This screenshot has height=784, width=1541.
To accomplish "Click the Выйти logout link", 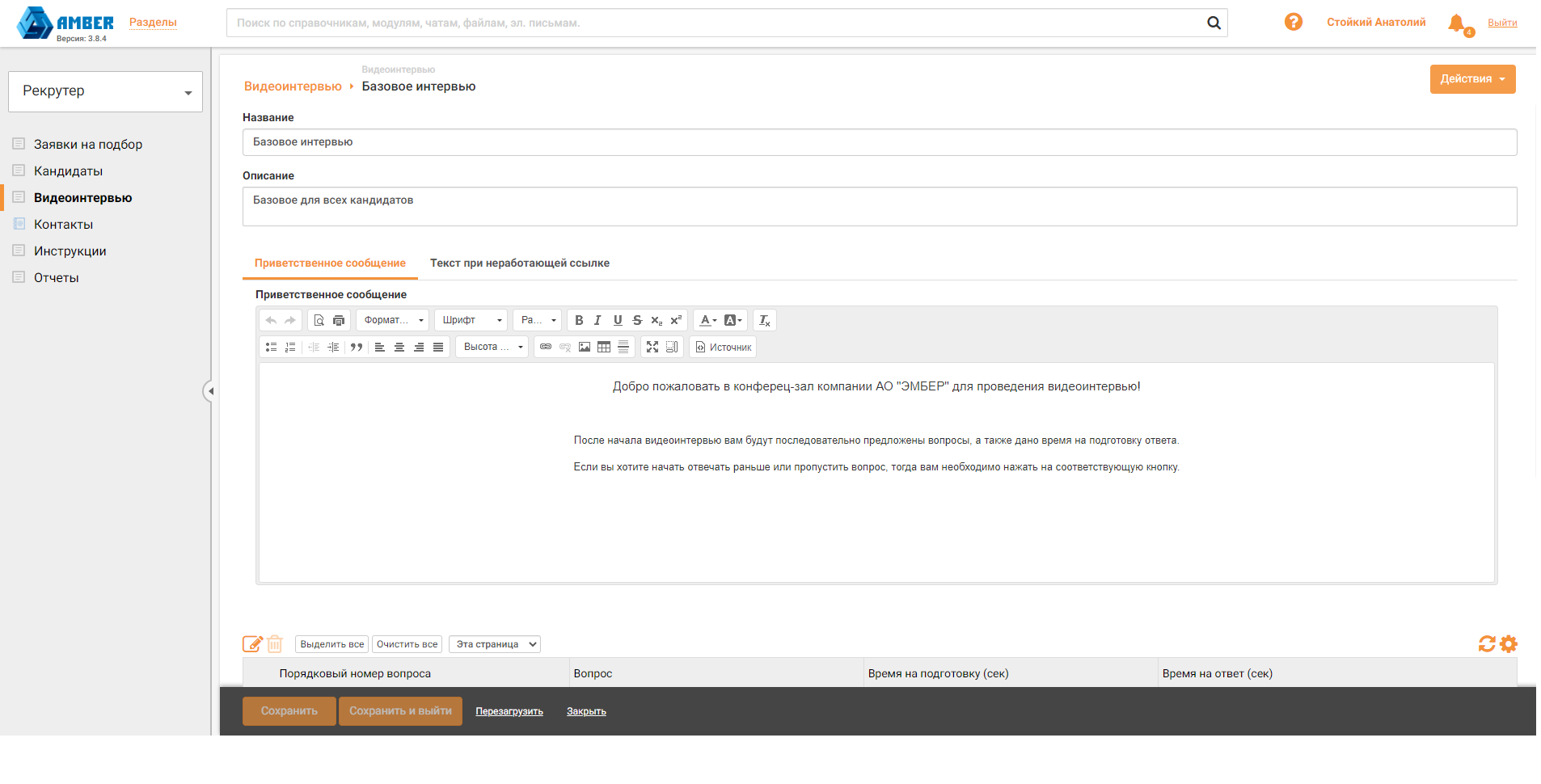I will coord(1502,23).
